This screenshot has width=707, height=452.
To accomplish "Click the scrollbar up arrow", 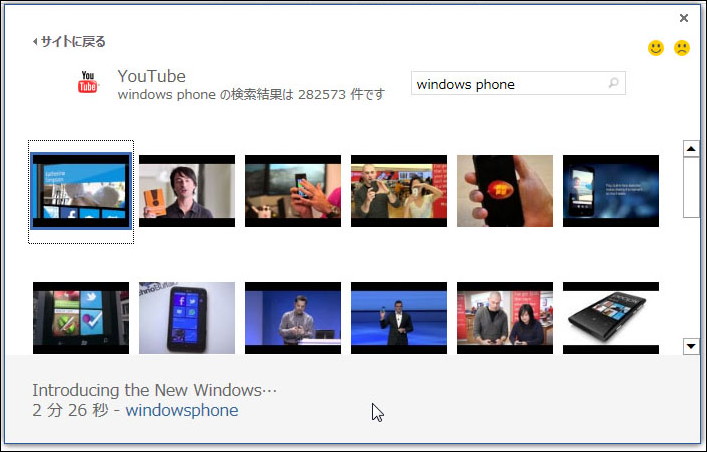I will click(691, 149).
